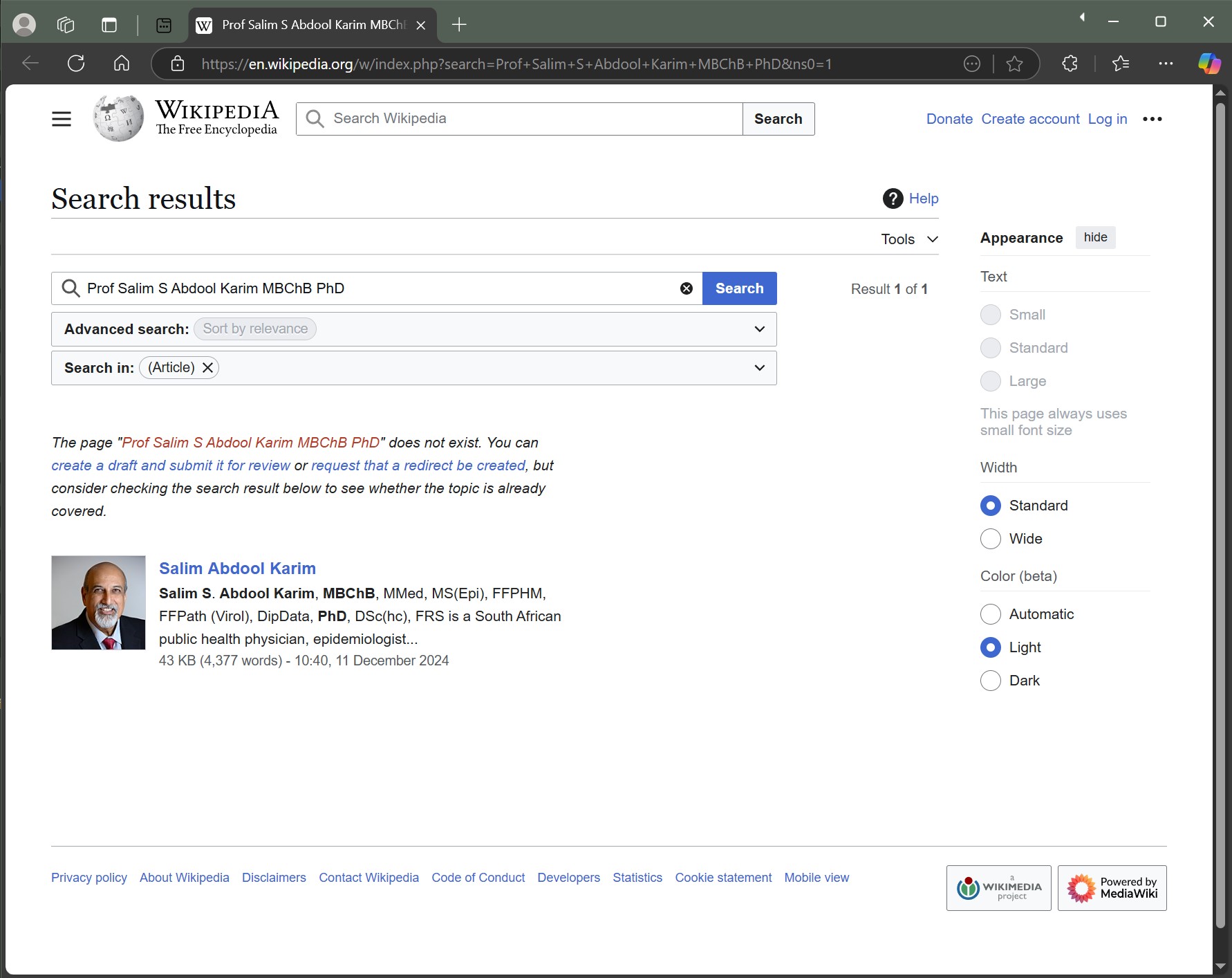Open the Salim Abdool Karim article link
This screenshot has height=978, width=1232.
(x=237, y=569)
